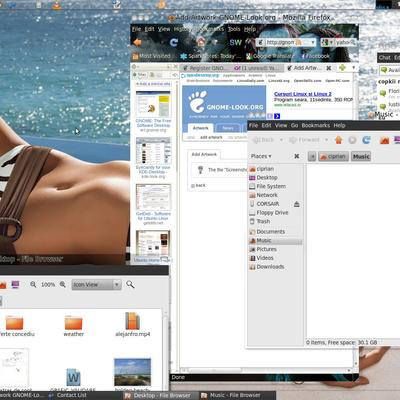400x400 pixels.
Task: Click Back button in Music file browser
Action: [x=263, y=140]
